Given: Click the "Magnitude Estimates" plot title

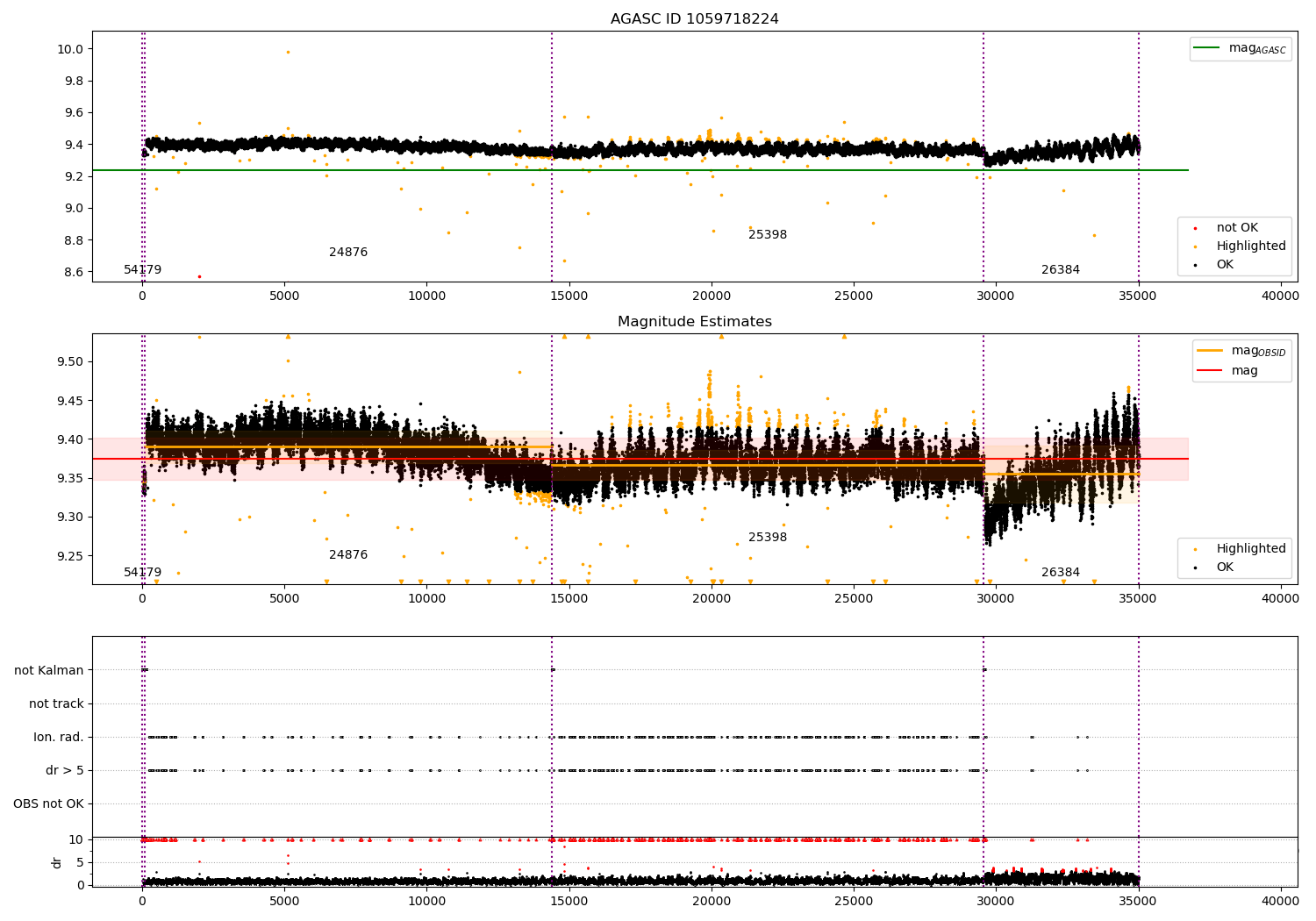Looking at the screenshot, I should pos(694,322).
